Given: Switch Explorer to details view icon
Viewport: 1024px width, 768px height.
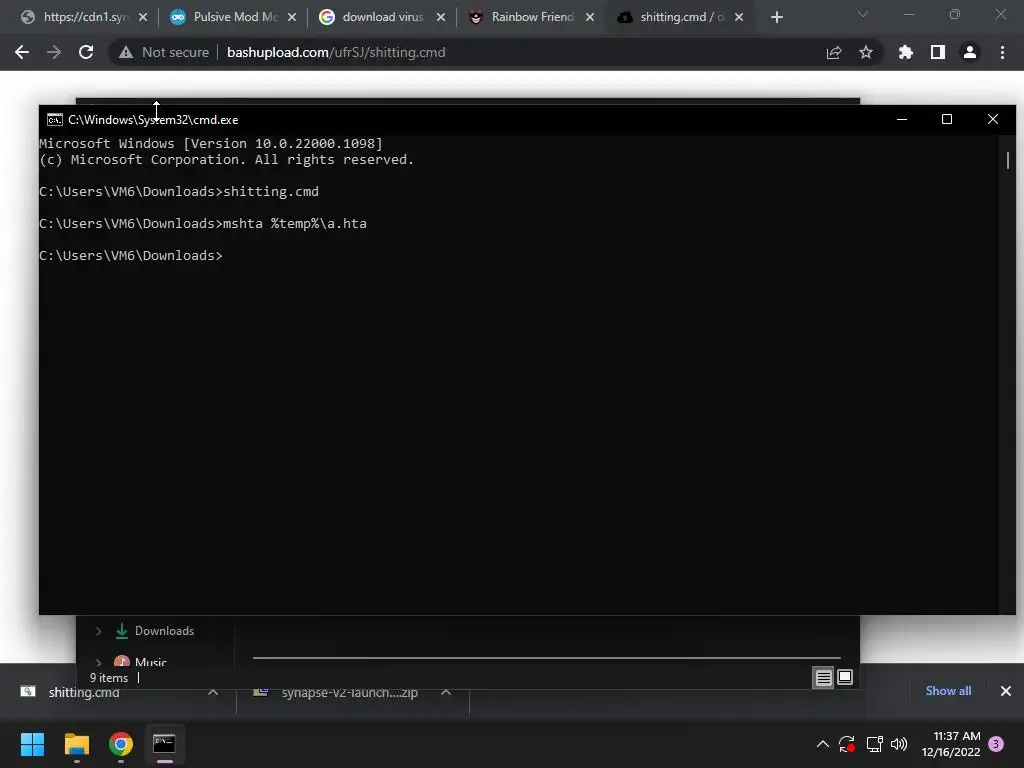Looking at the screenshot, I should [x=824, y=678].
